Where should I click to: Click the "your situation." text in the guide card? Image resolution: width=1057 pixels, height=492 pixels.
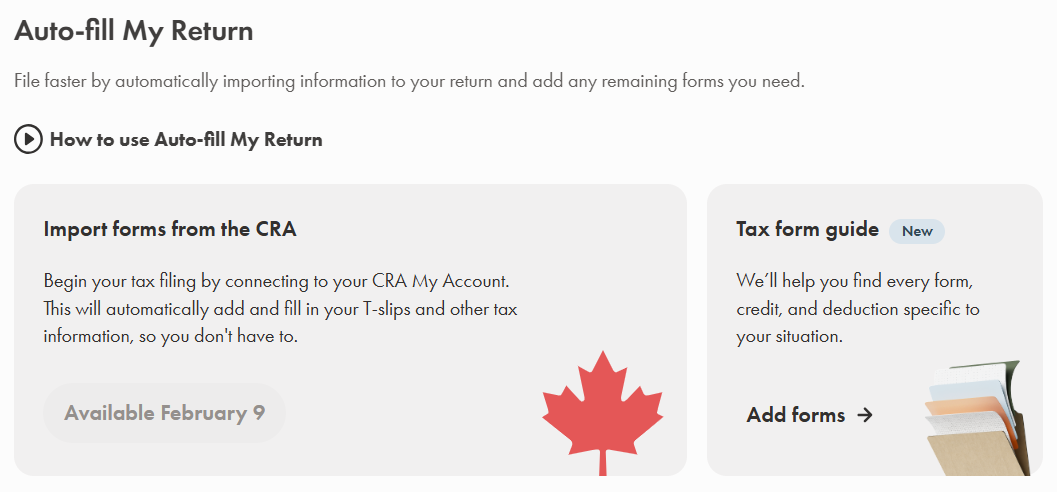coord(789,337)
